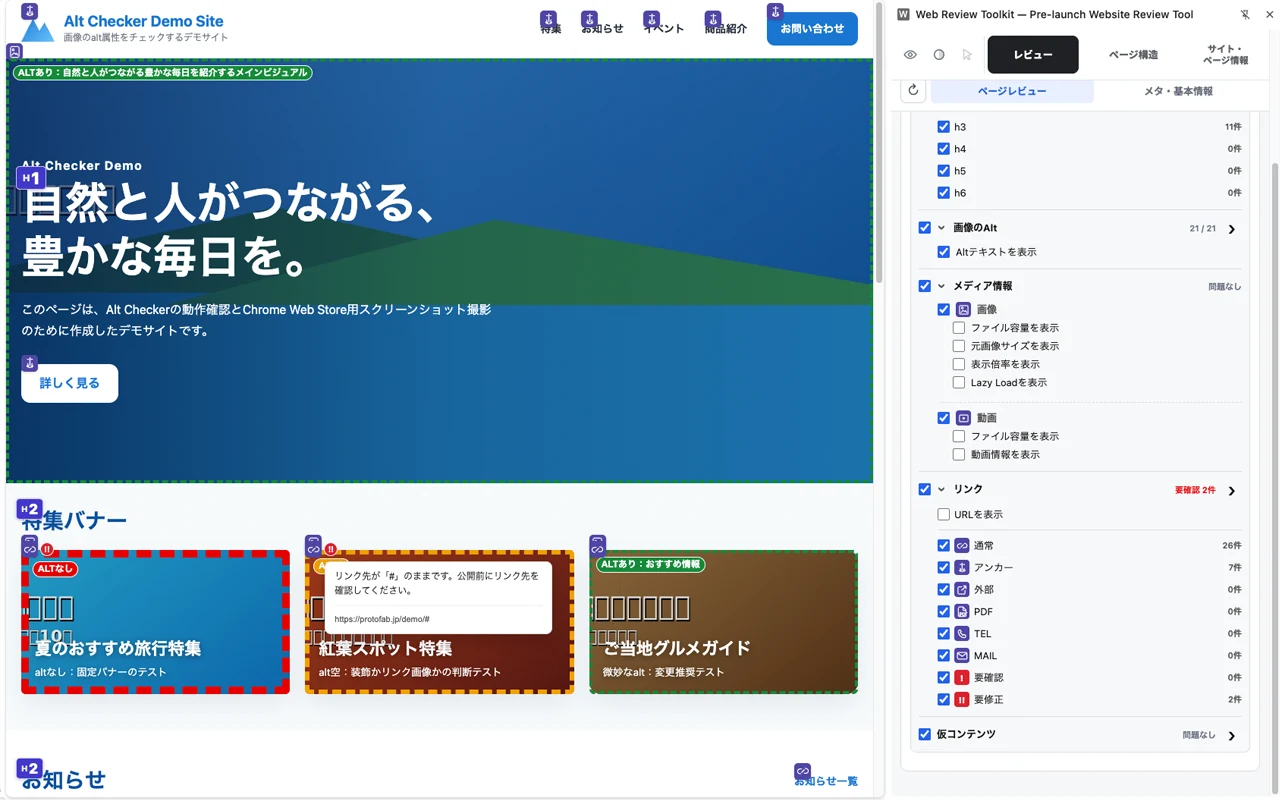Enable Lazy Loadを表示 checkbox

click(x=959, y=382)
